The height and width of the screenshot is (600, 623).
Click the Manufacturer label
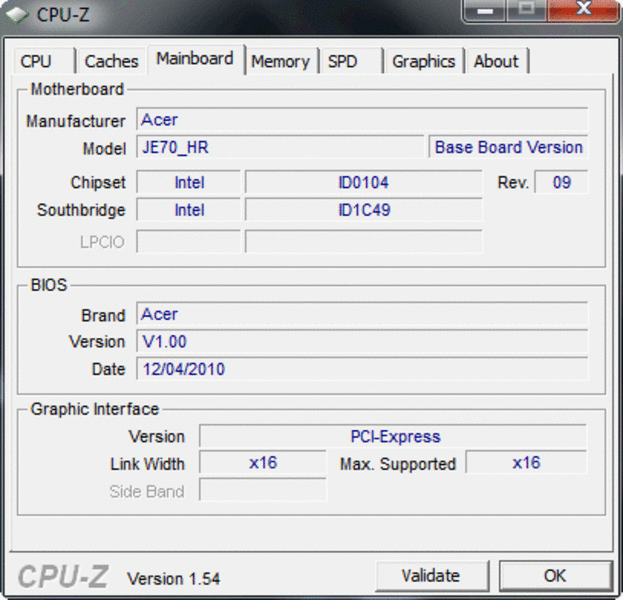coord(75,121)
